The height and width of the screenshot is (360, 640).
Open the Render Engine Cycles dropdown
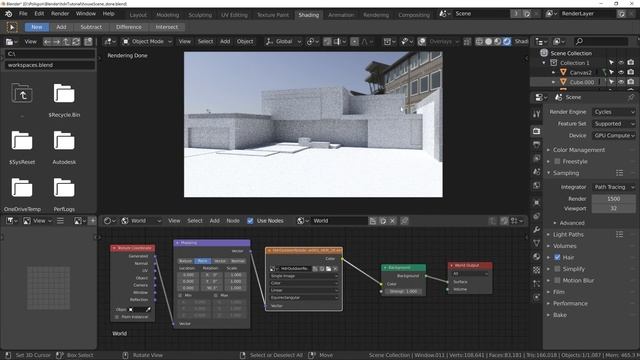tap(614, 112)
